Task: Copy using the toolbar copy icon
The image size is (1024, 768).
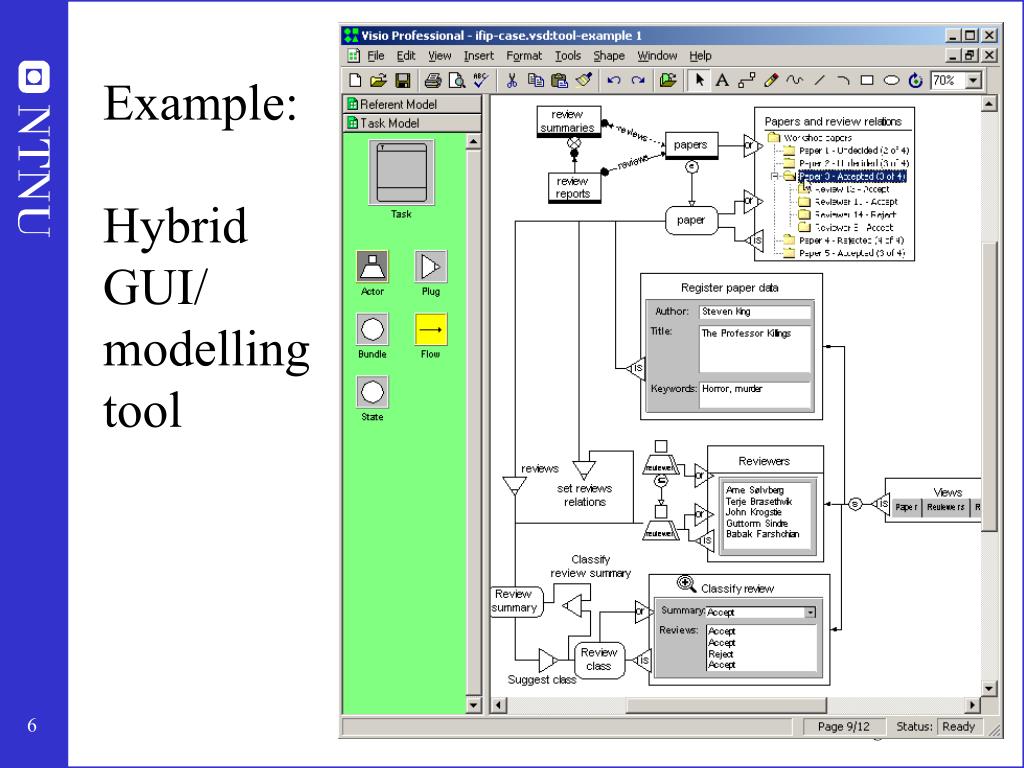Action: coord(536,80)
